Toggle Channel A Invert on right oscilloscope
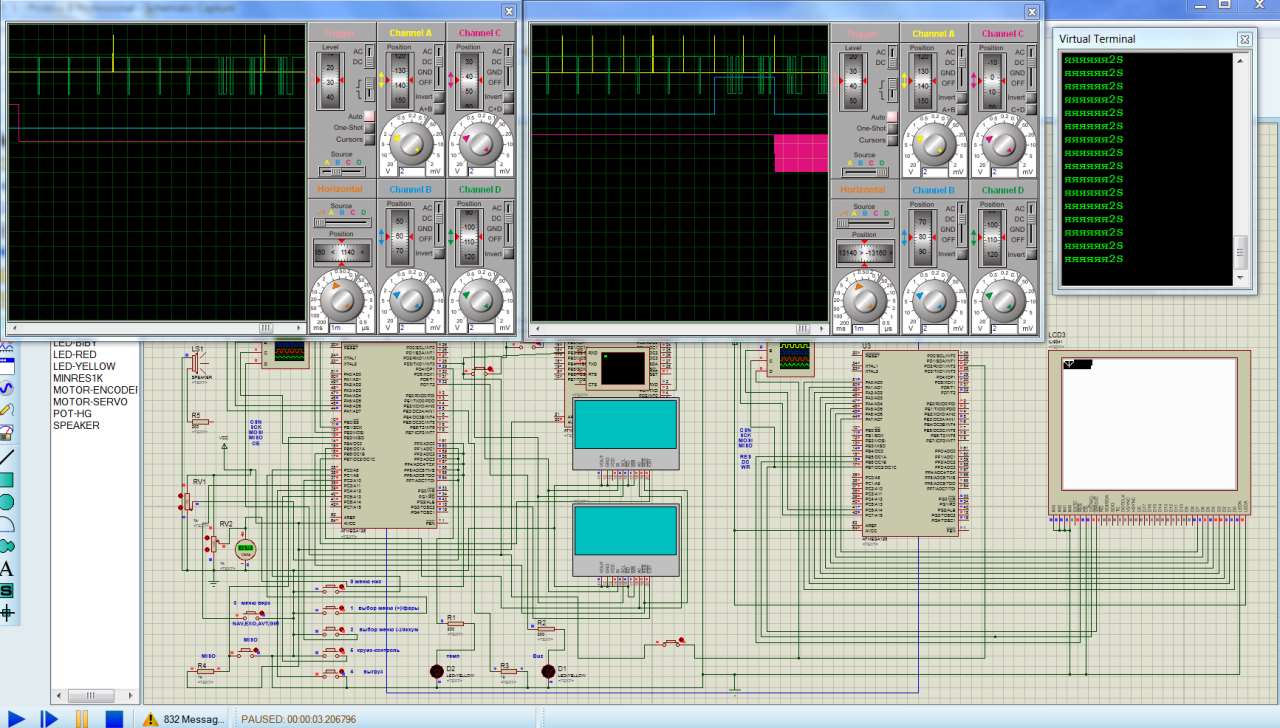Viewport: 1280px width, 728px height. tap(961, 97)
